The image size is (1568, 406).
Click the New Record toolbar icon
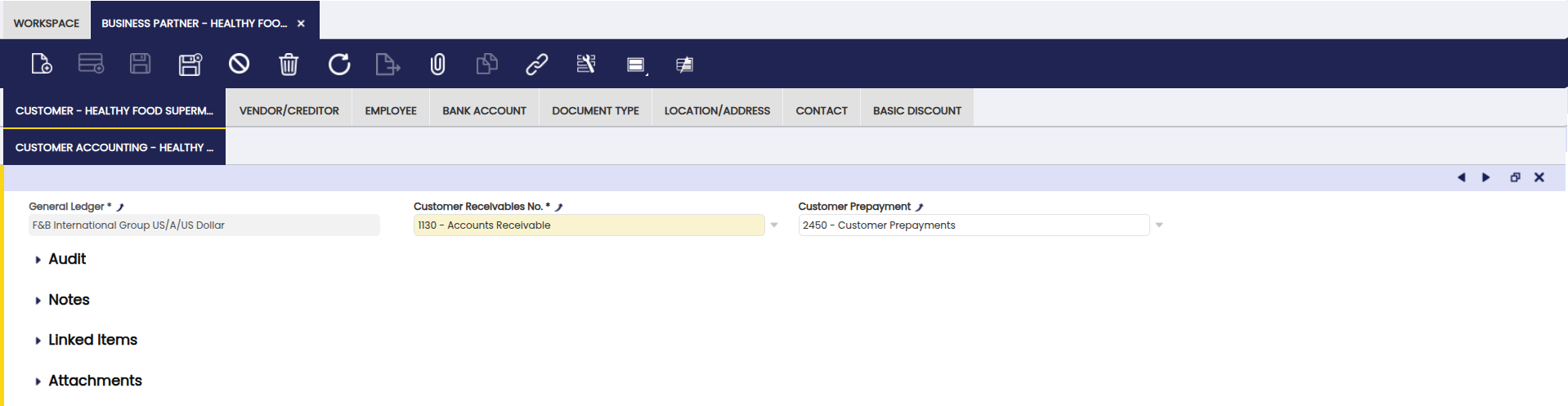coord(42,64)
